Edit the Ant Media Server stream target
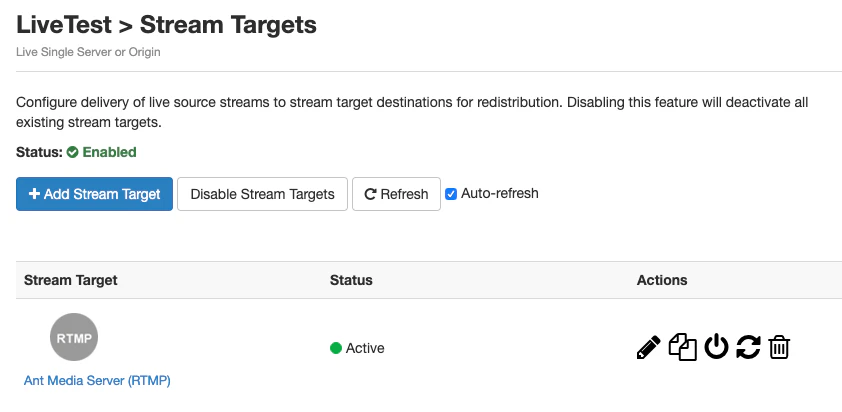This screenshot has height=412, width=842. coord(648,348)
